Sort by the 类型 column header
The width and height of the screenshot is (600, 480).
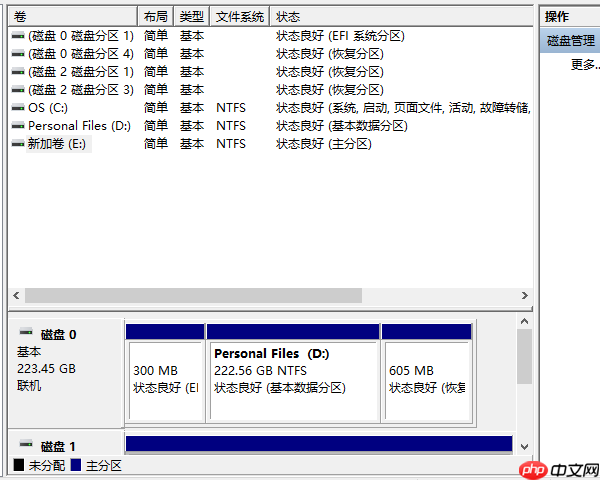coord(192,16)
